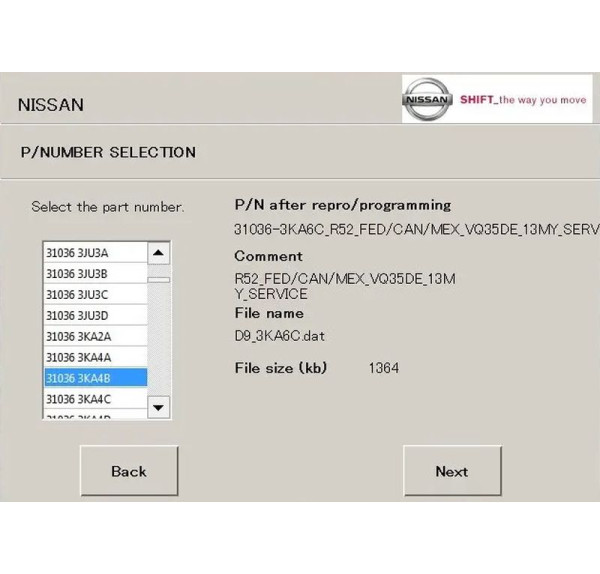Select highlighted part 31036 3KA4B
The width and height of the screenshot is (600, 574).
pos(95,378)
